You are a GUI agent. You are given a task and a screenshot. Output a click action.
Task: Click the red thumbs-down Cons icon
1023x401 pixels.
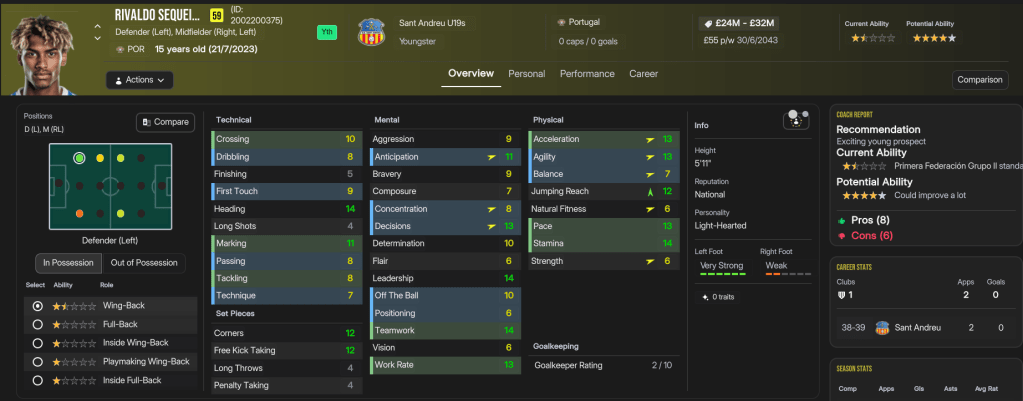(x=842, y=235)
